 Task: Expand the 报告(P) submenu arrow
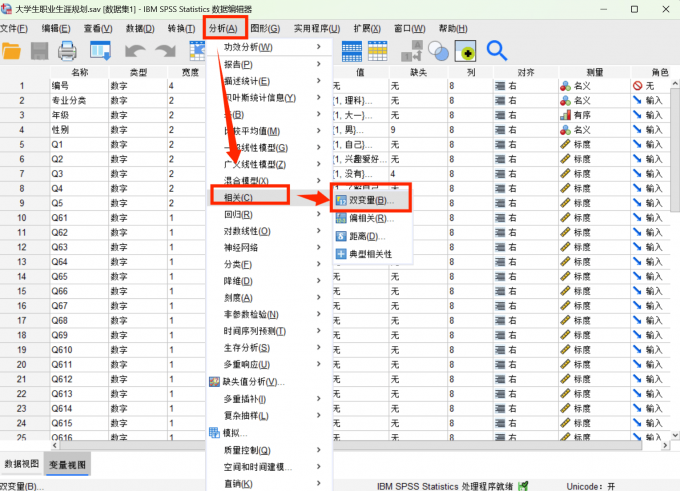click(x=319, y=64)
